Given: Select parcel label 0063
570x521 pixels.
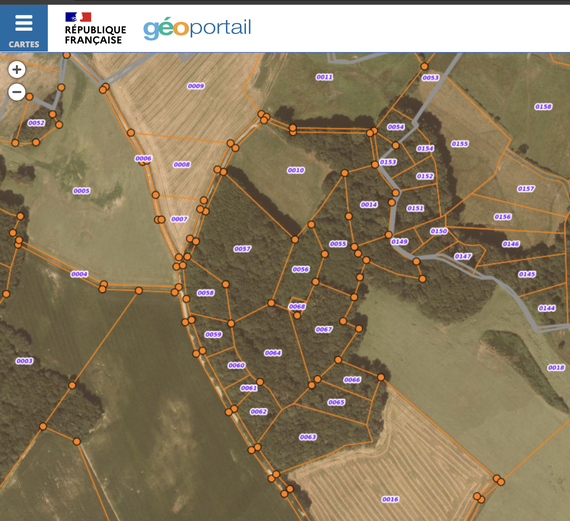Looking at the screenshot, I should [308, 437].
